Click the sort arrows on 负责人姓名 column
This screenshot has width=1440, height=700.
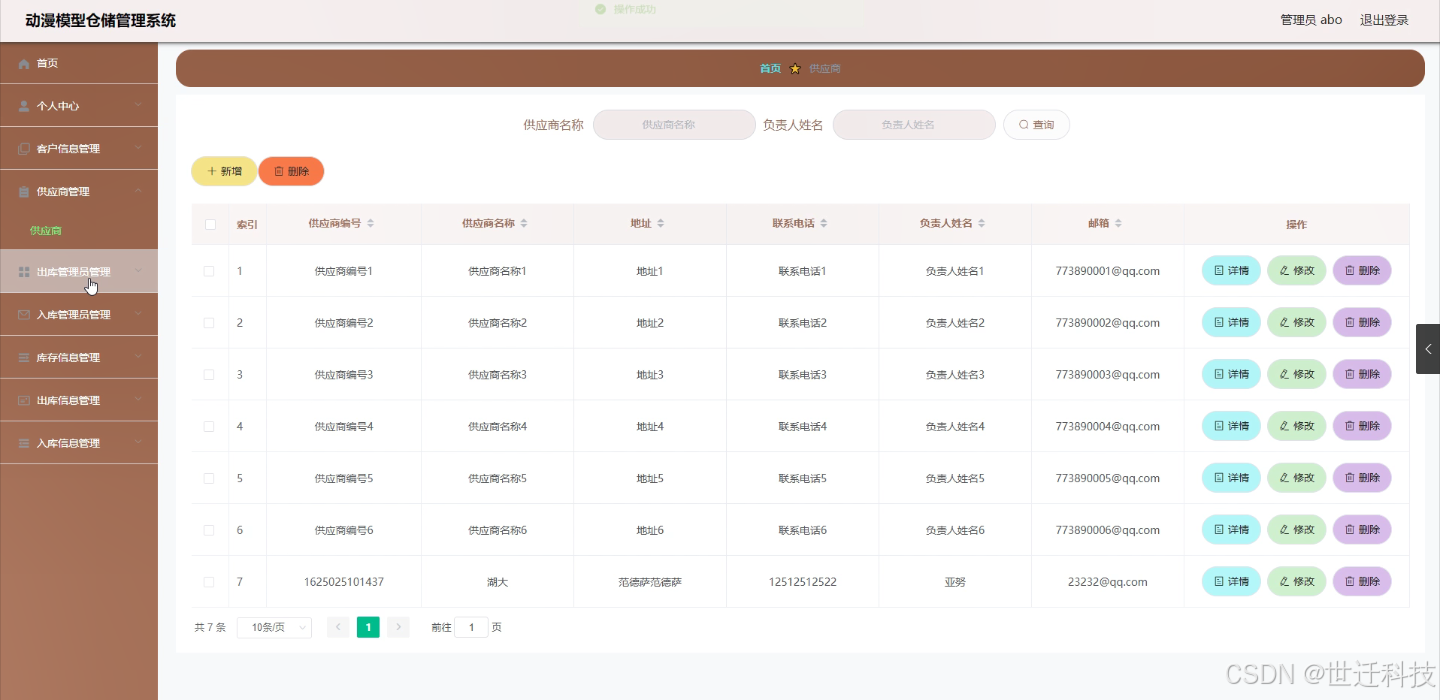click(982, 224)
